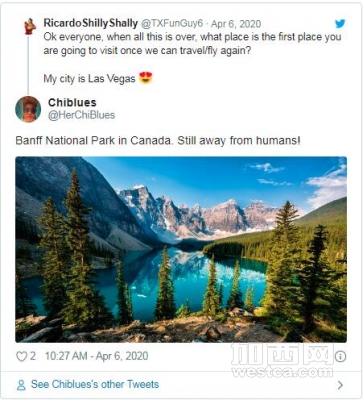
Task: Click the Twitter bird logo icon
Action: point(340,23)
